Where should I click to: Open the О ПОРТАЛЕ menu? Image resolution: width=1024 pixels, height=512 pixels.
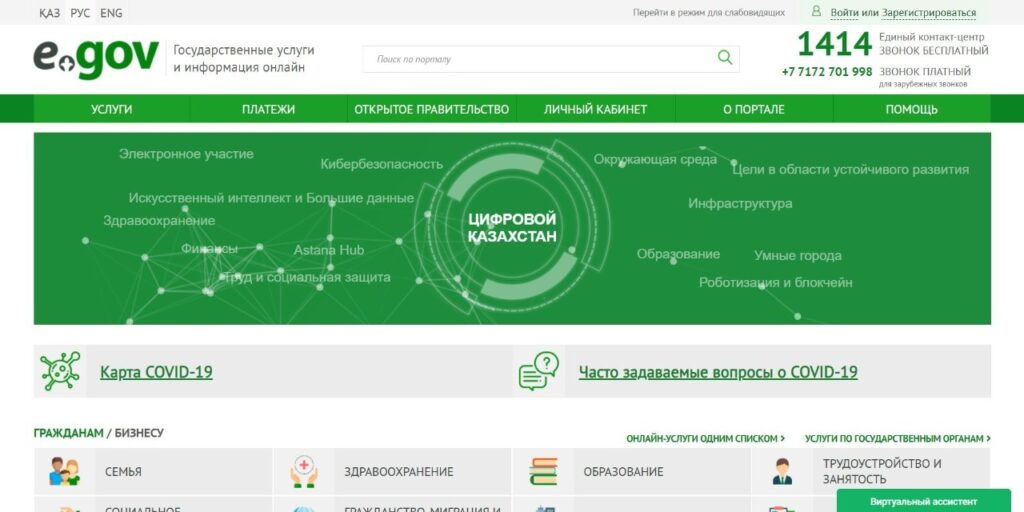754,109
